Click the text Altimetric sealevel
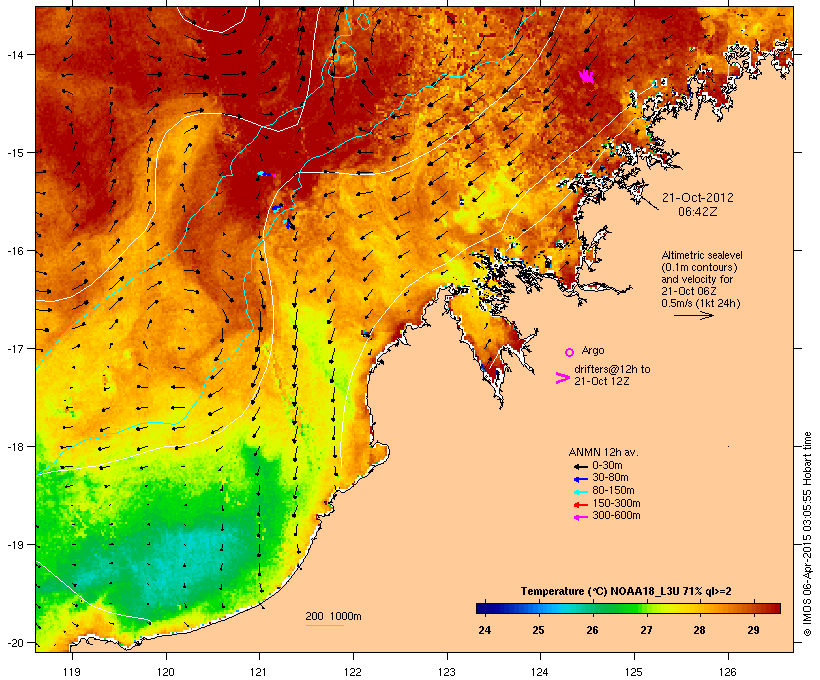Image resolution: width=820 pixels, height=680 pixels. [x=702, y=255]
